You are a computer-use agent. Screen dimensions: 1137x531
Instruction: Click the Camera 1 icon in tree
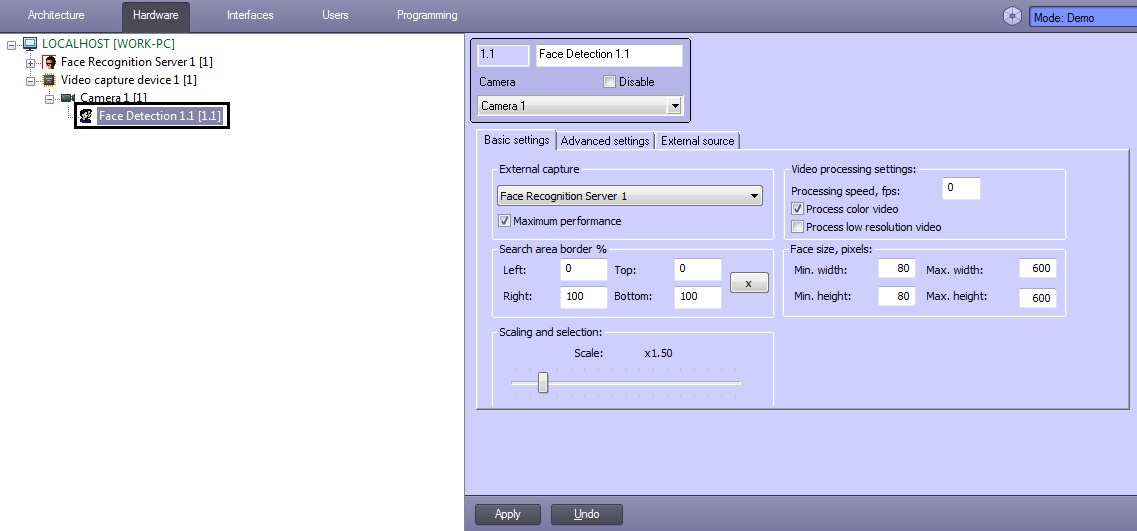[x=68, y=98]
